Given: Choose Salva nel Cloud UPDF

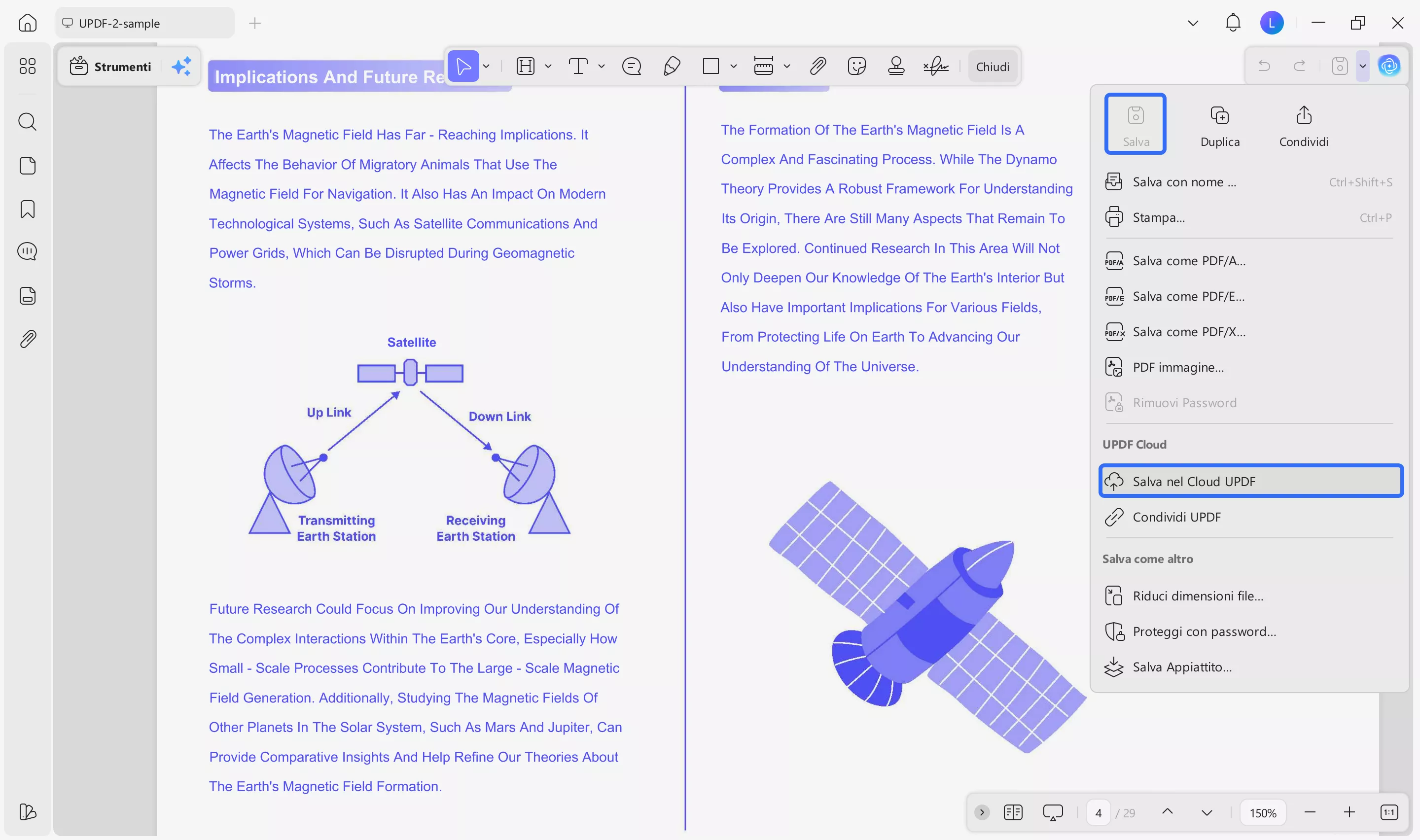Looking at the screenshot, I should (x=1251, y=481).
